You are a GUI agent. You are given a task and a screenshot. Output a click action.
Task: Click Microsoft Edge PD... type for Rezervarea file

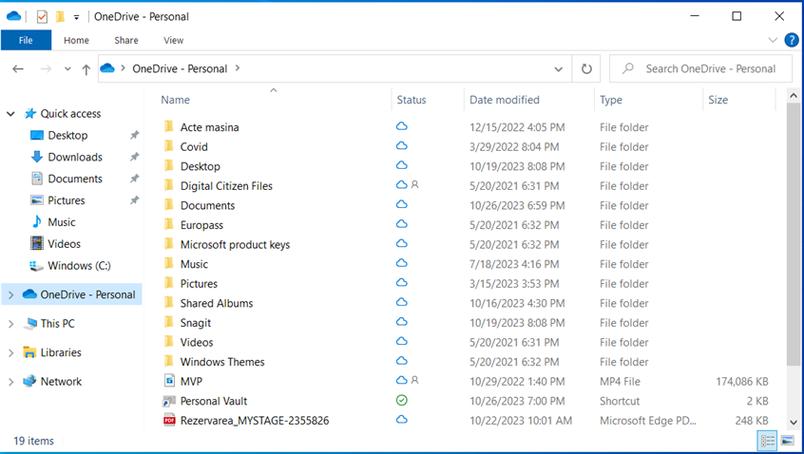(x=648, y=421)
